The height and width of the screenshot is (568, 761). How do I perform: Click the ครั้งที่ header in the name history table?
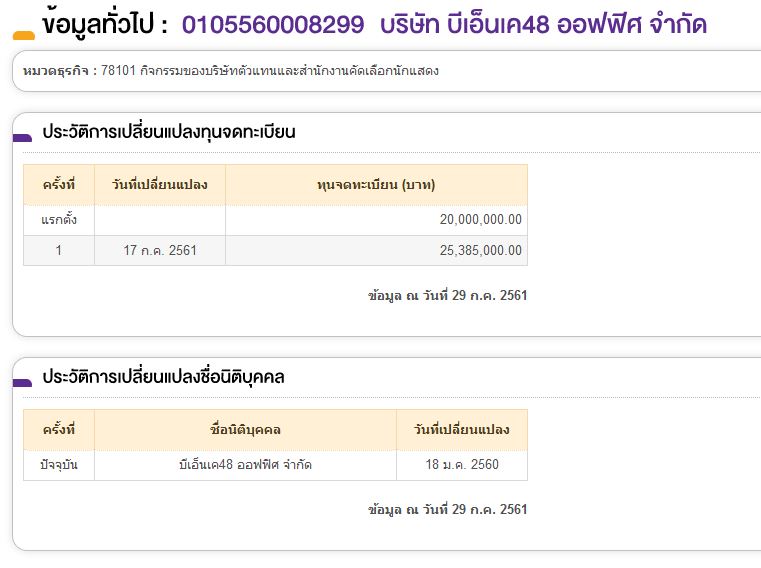59,430
